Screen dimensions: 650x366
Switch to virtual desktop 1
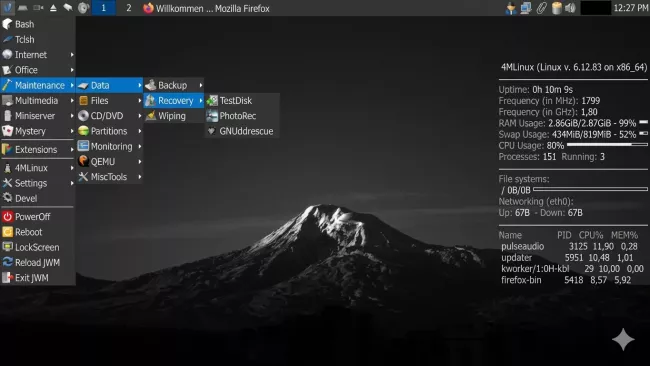[103, 8]
